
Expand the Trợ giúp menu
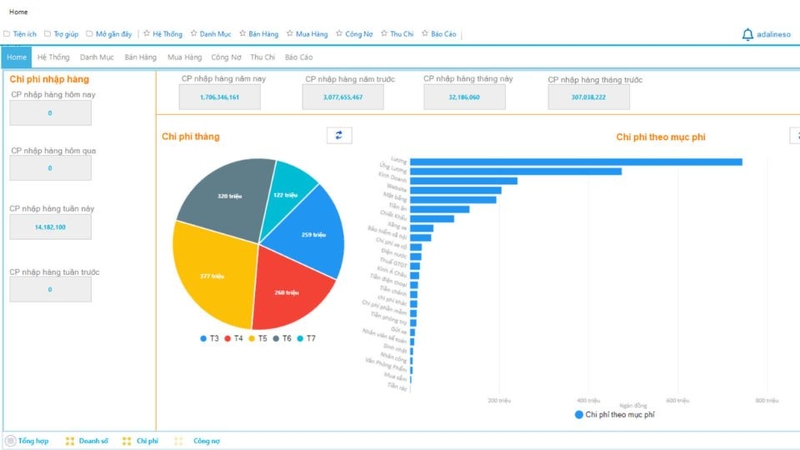pyautogui.click(x=61, y=34)
